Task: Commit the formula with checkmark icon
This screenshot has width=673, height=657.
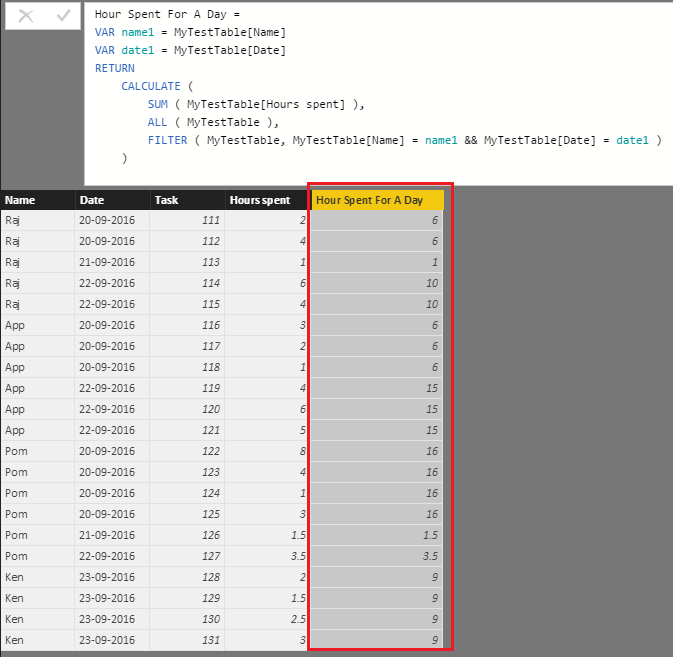Action: tap(63, 16)
